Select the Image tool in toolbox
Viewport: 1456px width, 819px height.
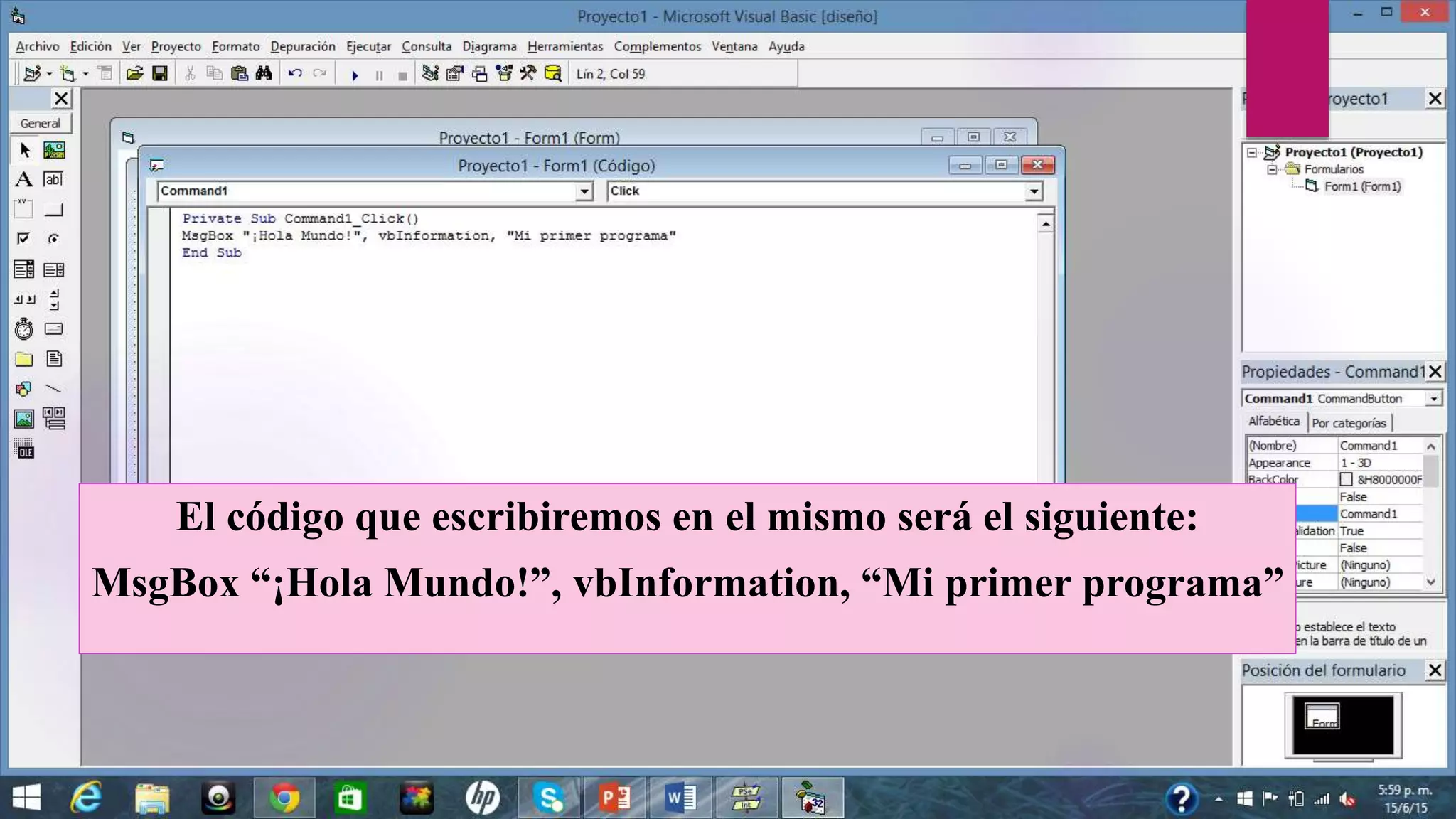tap(24, 419)
